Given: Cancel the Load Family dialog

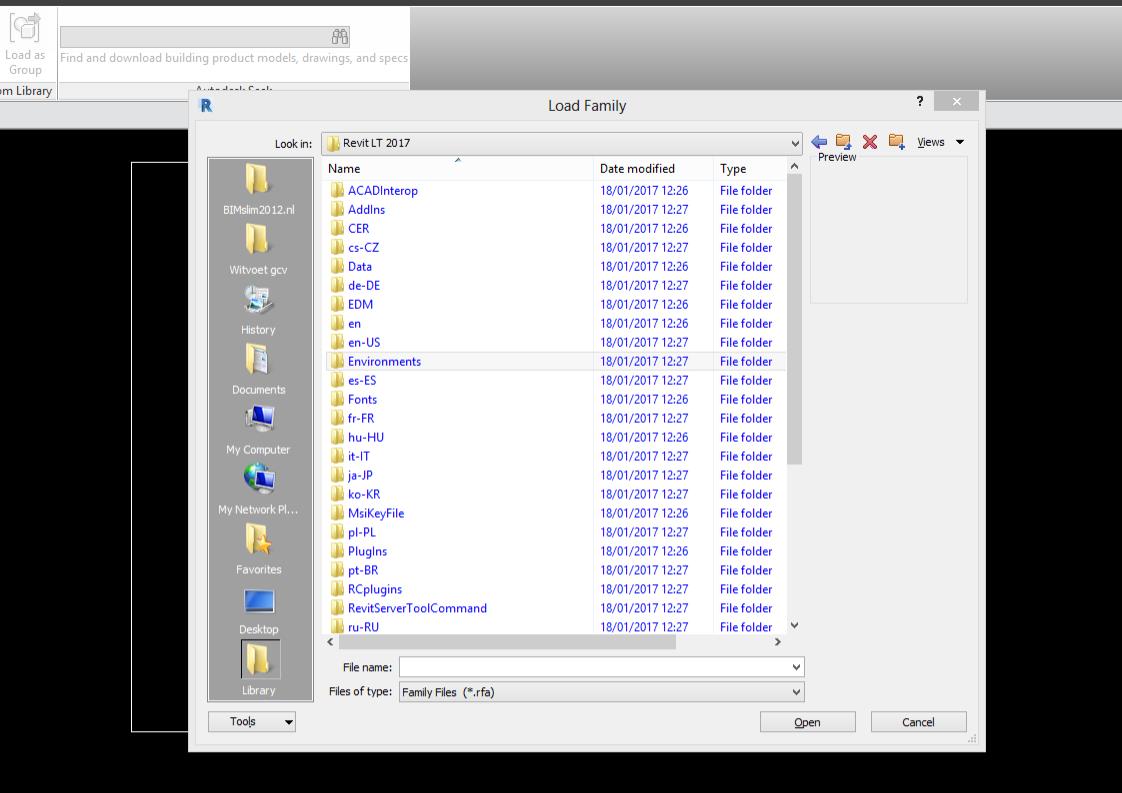Looking at the screenshot, I should click(x=918, y=722).
